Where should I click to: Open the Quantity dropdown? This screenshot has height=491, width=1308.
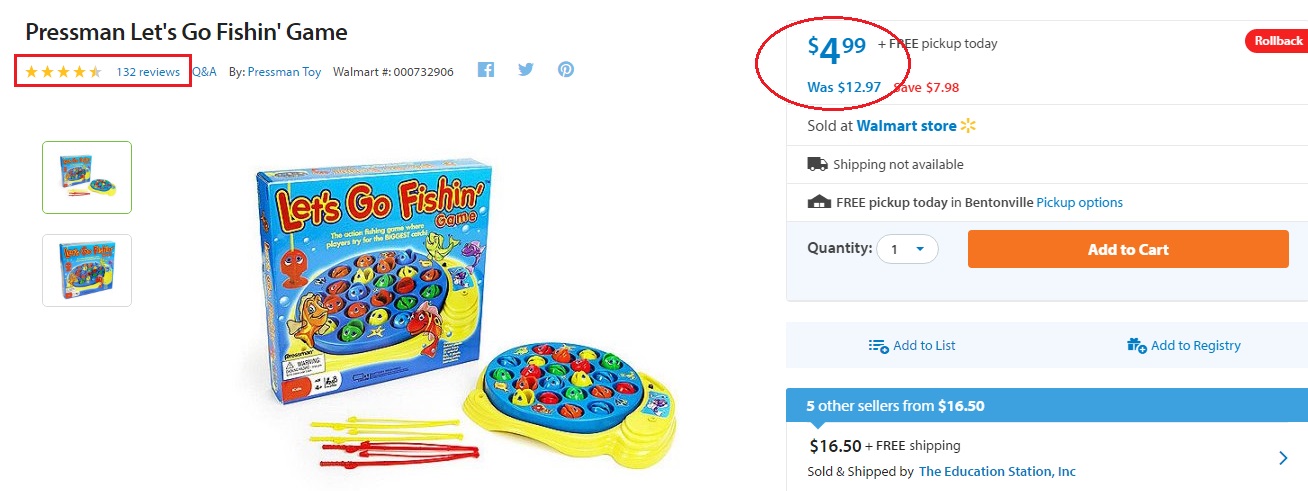coord(907,249)
